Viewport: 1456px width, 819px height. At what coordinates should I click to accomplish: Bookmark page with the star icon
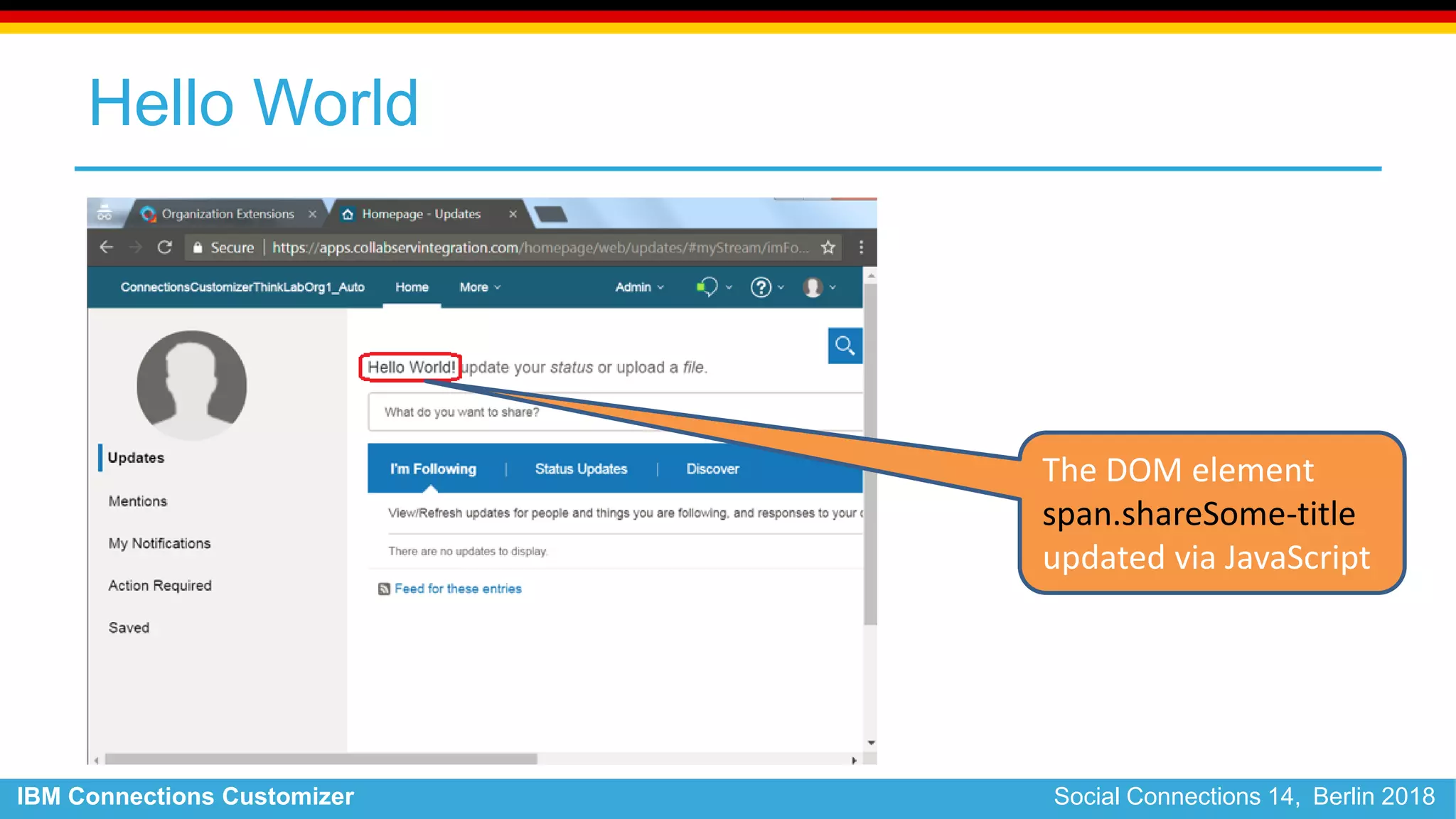point(828,247)
